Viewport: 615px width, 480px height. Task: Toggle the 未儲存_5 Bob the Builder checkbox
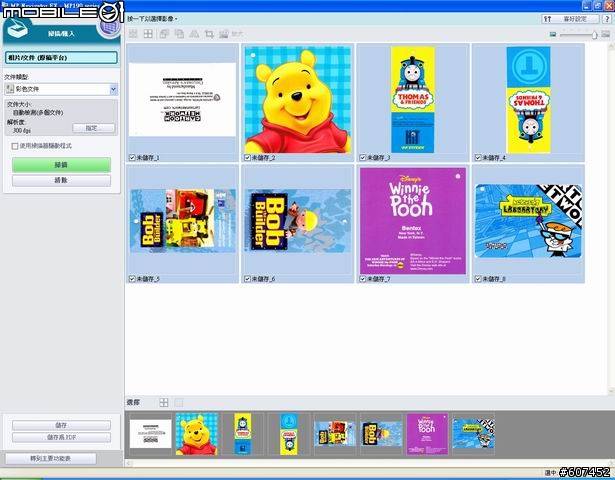coord(132,279)
